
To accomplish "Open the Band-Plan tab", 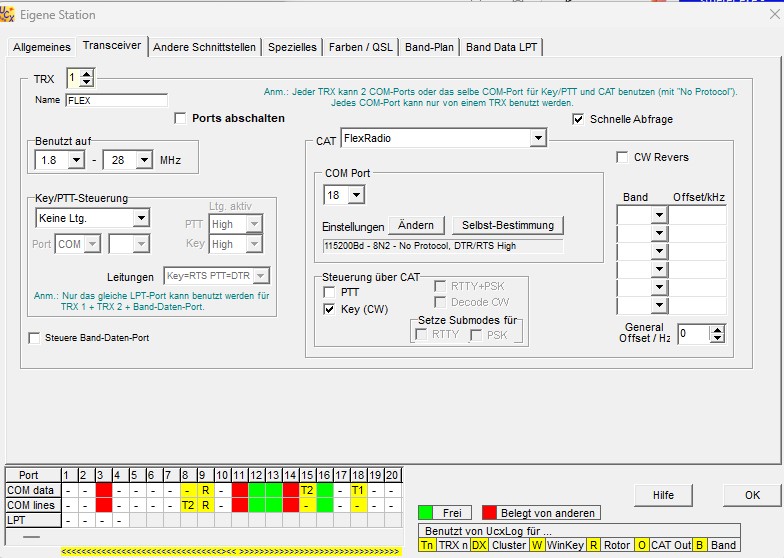I will click(430, 47).
